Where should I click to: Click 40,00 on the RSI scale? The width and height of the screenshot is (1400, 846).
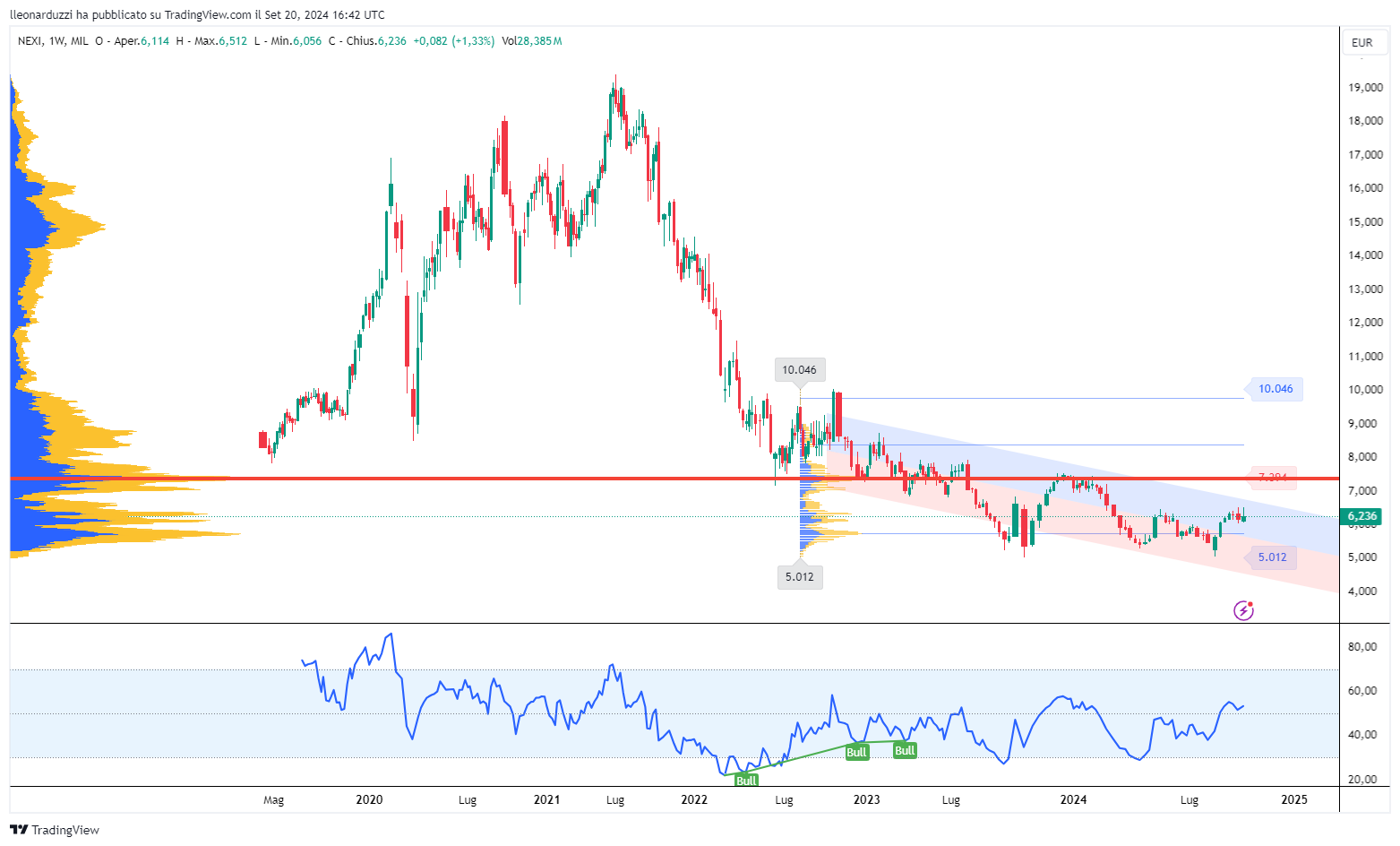pos(1362,735)
